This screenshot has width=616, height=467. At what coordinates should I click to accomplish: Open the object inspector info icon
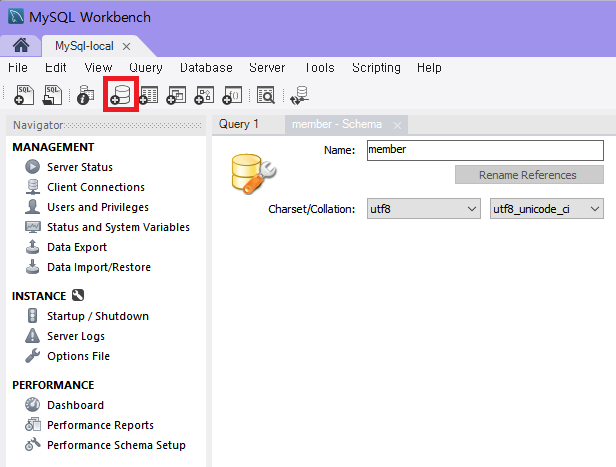[x=85, y=95]
